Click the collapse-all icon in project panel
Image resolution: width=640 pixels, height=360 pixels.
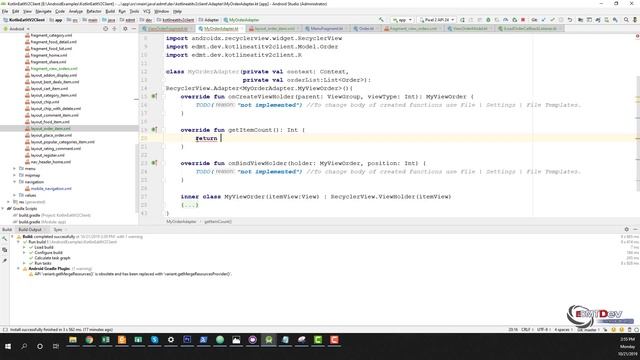pyautogui.click(x=115, y=29)
